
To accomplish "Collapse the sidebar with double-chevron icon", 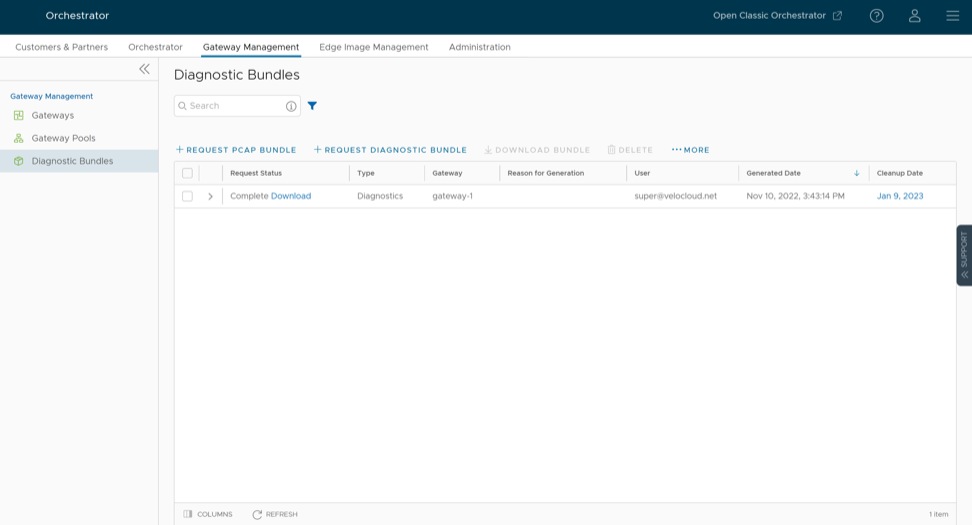I will [x=144, y=69].
